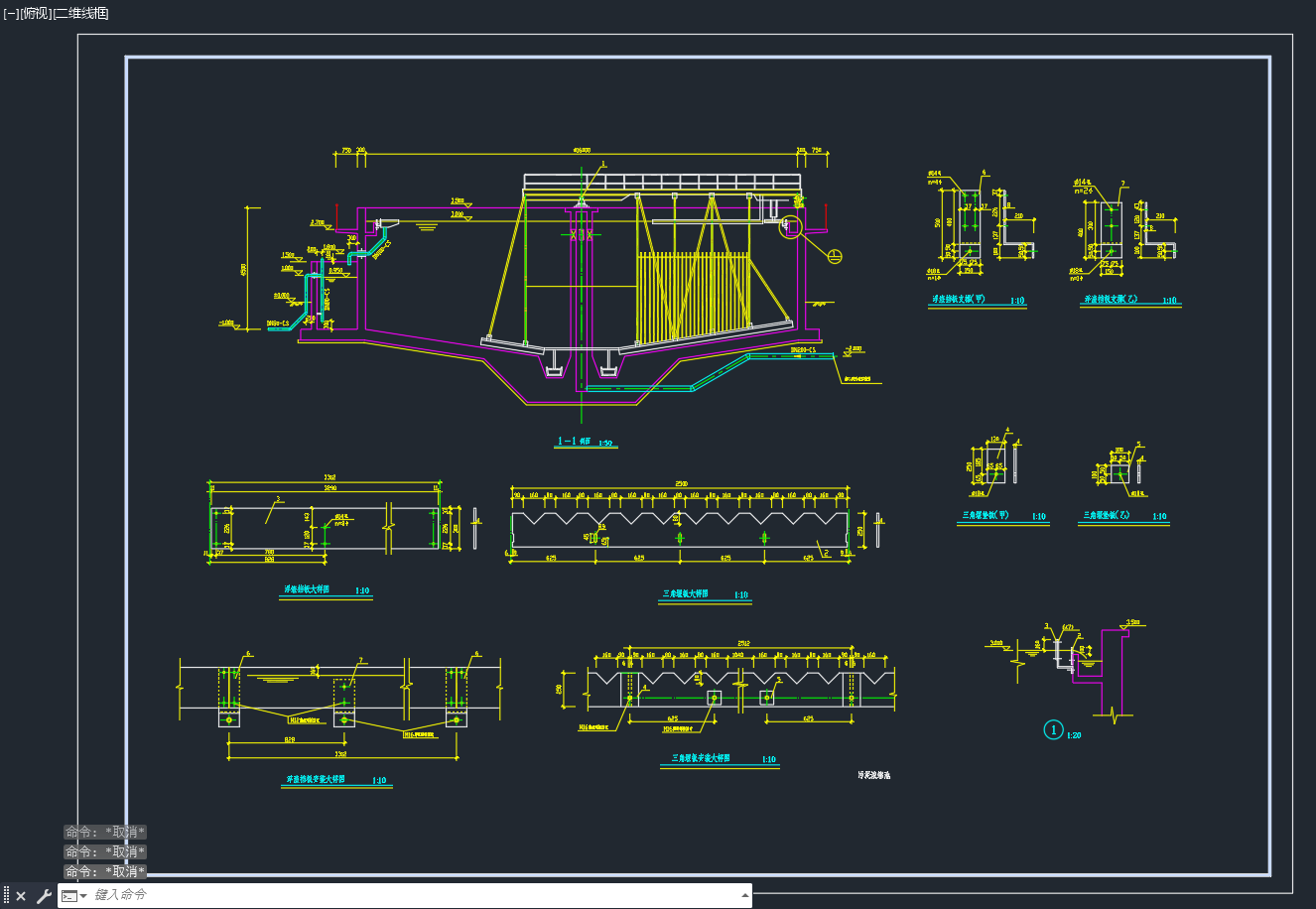This screenshot has width=1316, height=909.
Task: Close the command line window
Action: pos(21,896)
